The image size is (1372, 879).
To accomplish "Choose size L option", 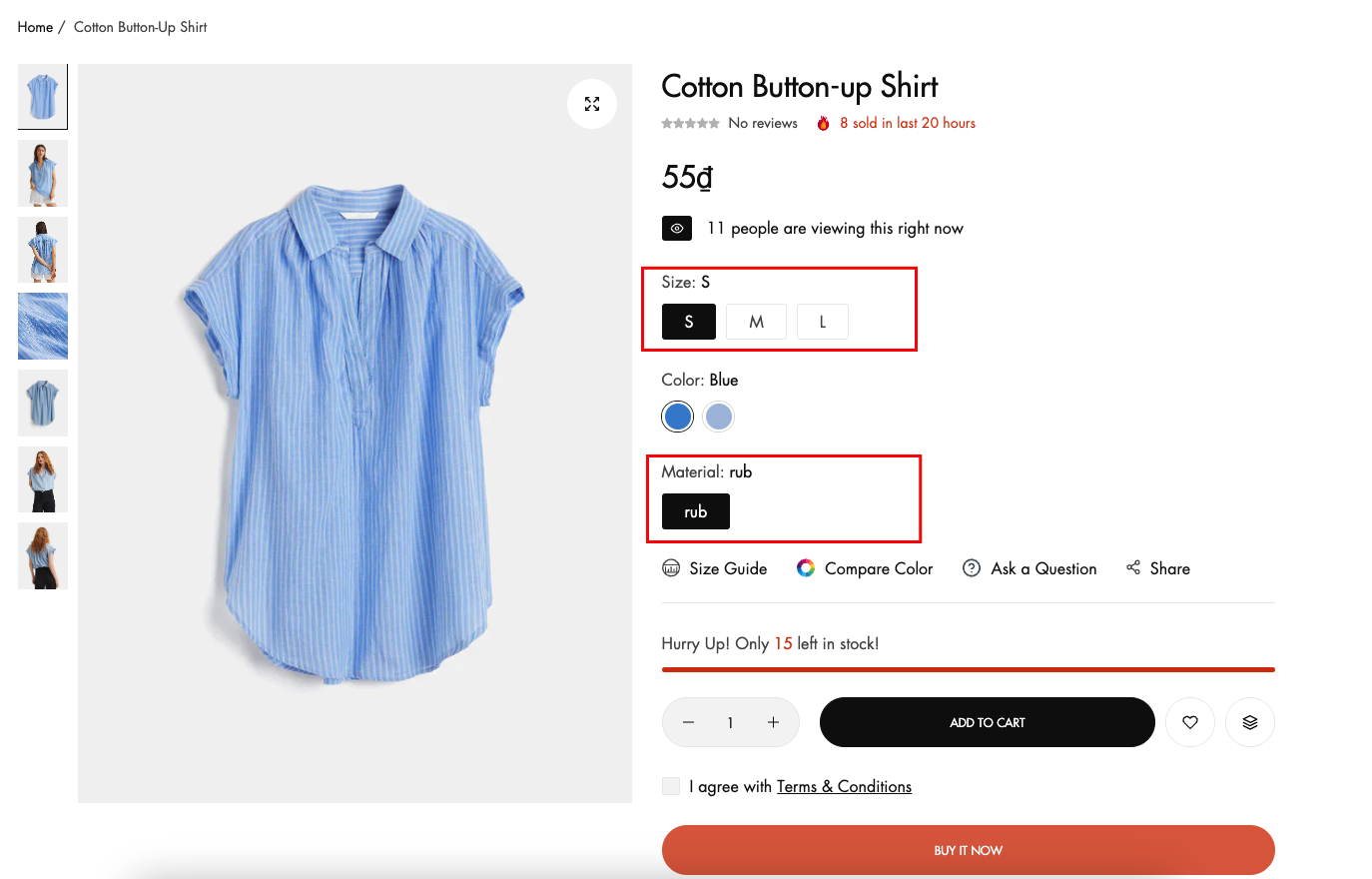I will coord(822,322).
